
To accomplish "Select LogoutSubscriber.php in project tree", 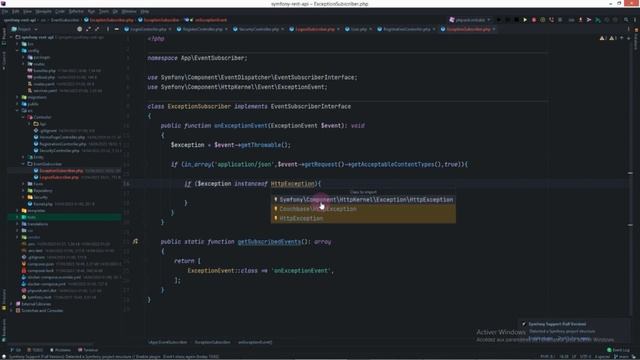I will (60, 177).
